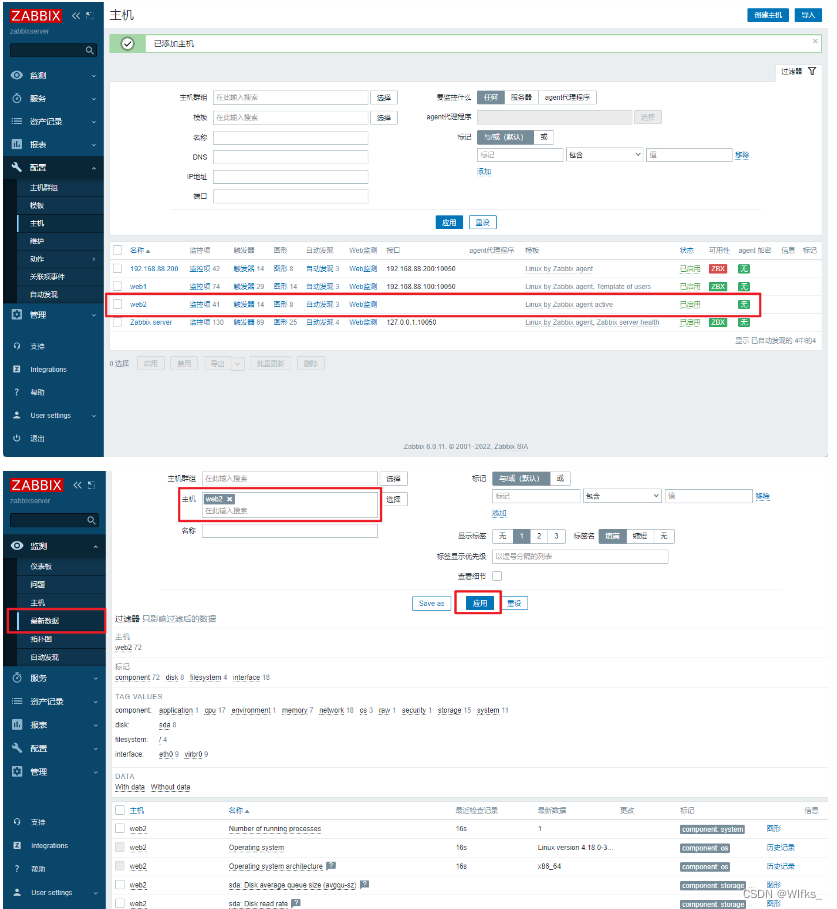Tick the checkbox for host 192.168.88.200
Viewport: 837px width, 909px height.
click(x=118, y=268)
